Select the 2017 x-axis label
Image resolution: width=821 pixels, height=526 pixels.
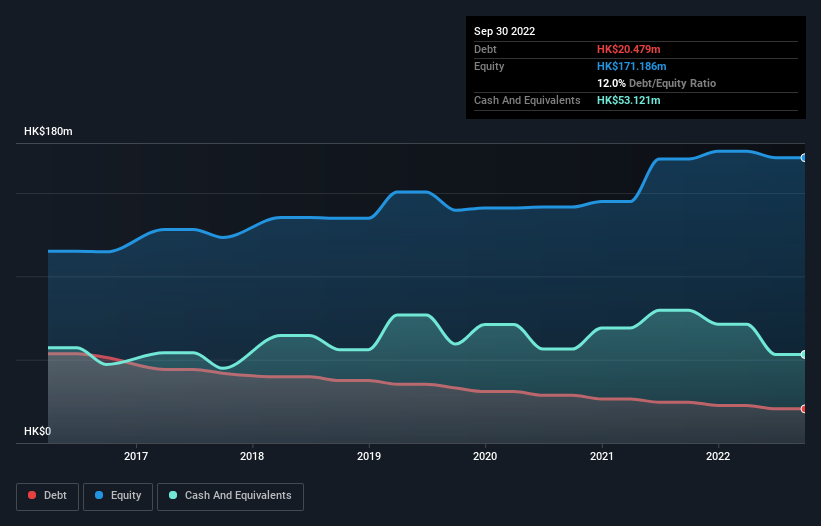(136, 456)
